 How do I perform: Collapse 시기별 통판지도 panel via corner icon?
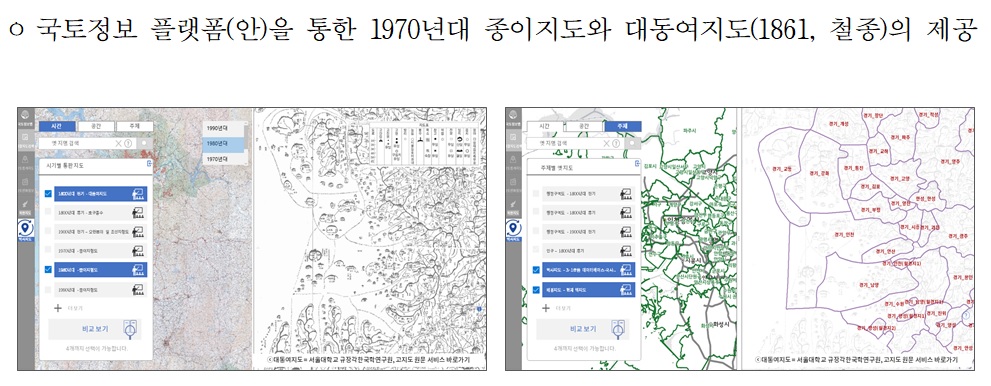click(x=149, y=164)
